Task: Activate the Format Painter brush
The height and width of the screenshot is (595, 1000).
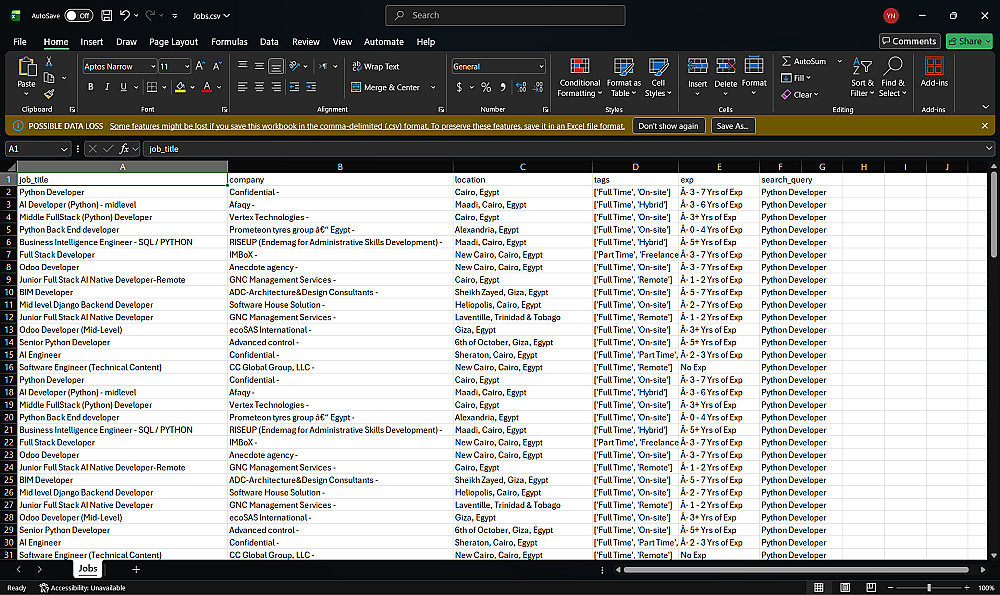Action: 49,94
